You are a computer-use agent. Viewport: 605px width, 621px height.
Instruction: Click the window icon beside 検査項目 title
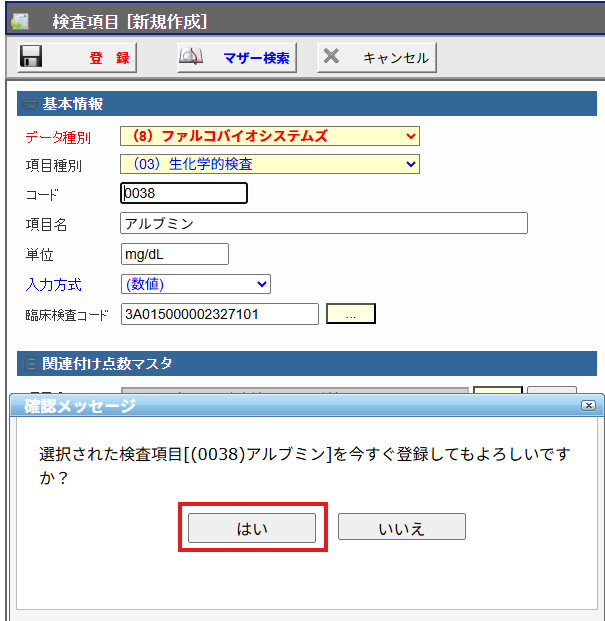point(21,21)
